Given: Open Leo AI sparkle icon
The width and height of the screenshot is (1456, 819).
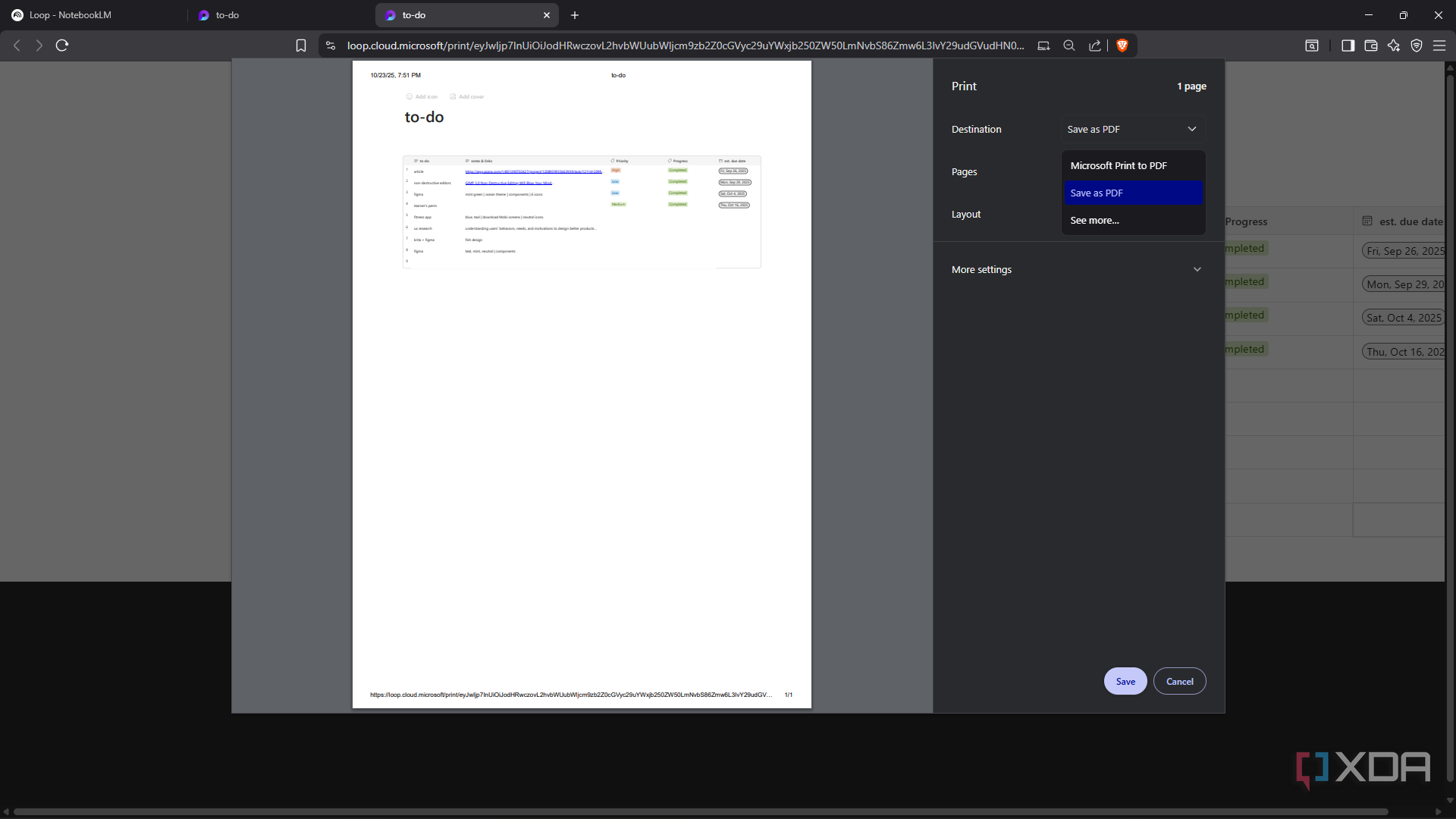Looking at the screenshot, I should pos(1393,45).
